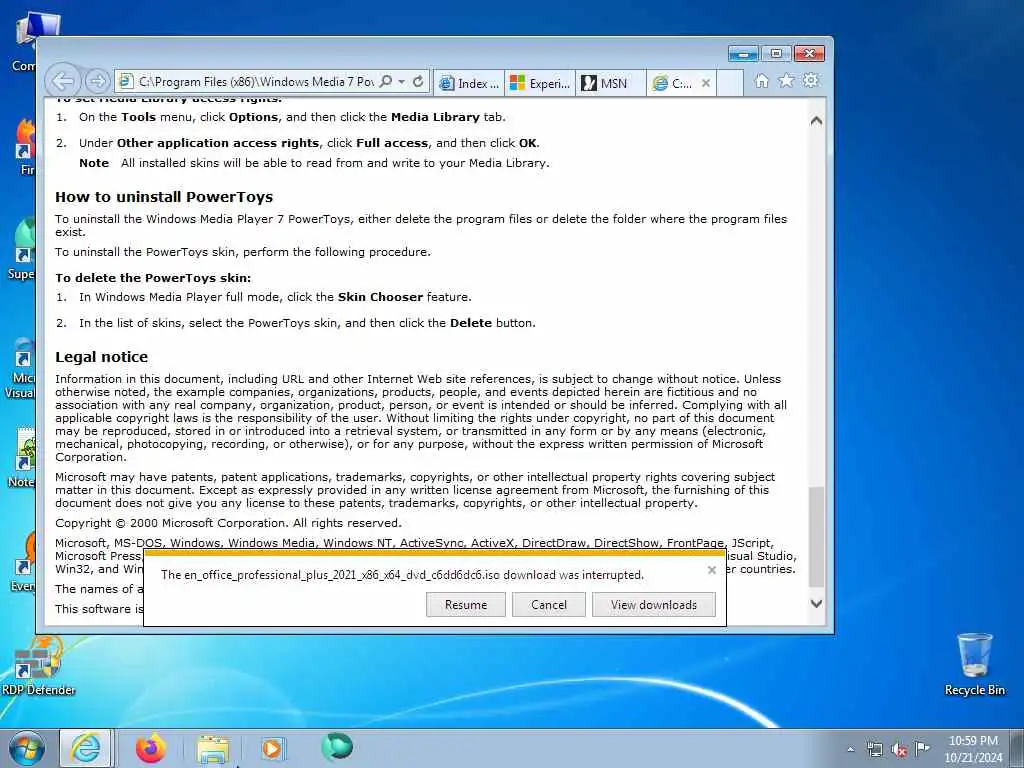Select the Firefox desktop shortcut icon

click(x=26, y=147)
